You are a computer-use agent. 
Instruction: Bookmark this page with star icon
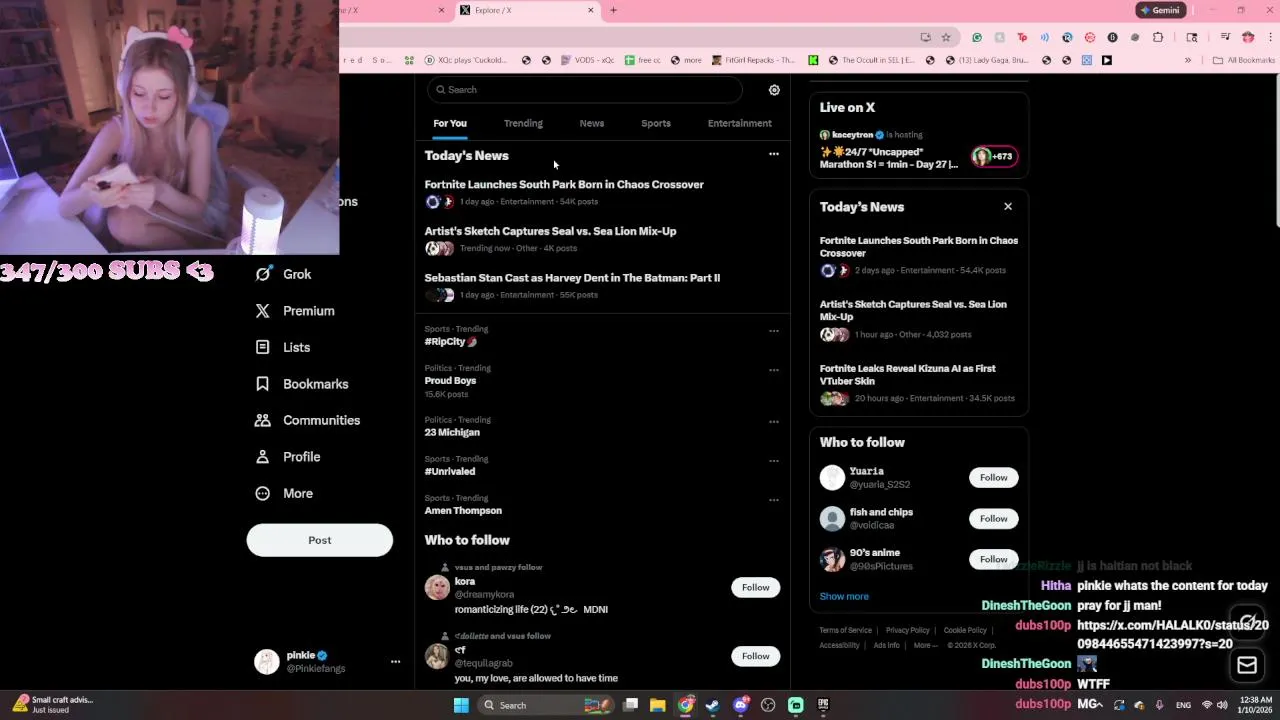pos(946,38)
